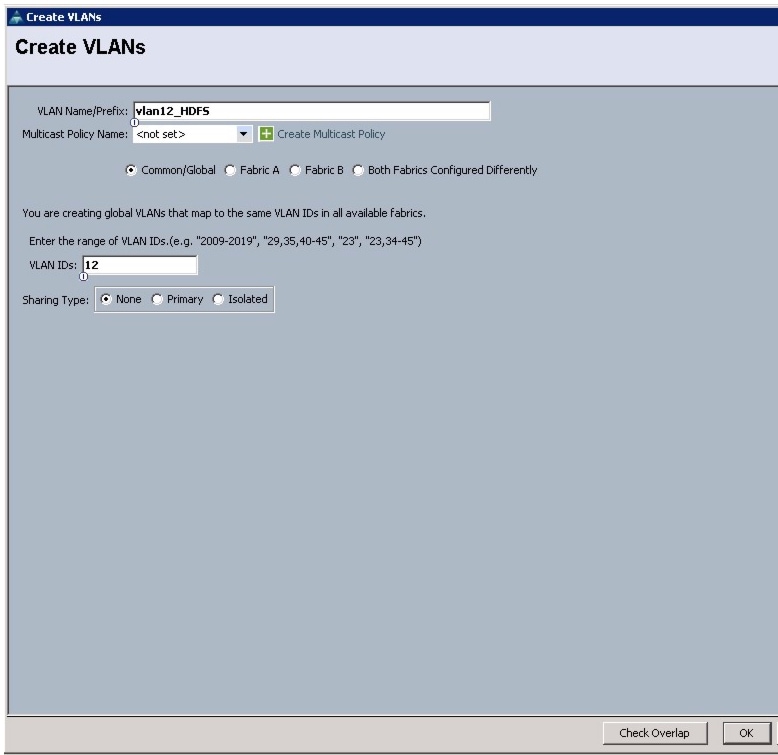
Task: Open the Multicast Policy Name dropdown arrow
Action: tap(244, 134)
